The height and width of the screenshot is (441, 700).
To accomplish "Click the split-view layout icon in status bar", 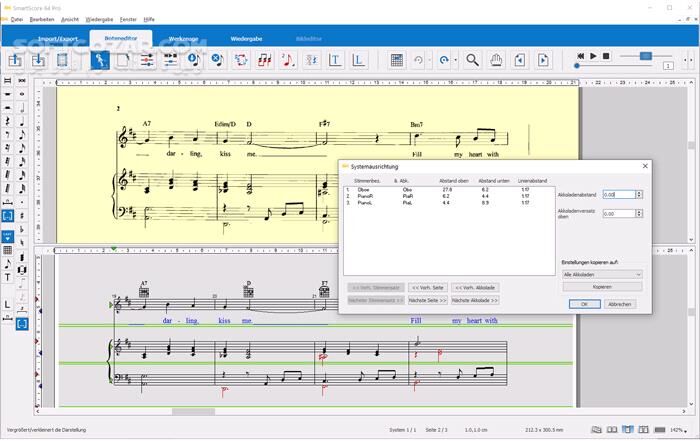I will [x=628, y=430].
